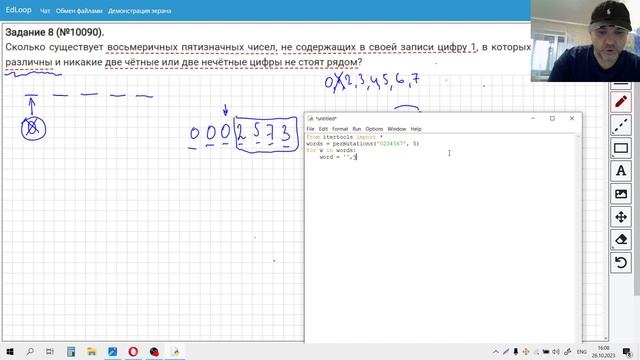This screenshot has width=640, height=360.
Task: Open the taskbar clock and date
Action: pos(604,351)
